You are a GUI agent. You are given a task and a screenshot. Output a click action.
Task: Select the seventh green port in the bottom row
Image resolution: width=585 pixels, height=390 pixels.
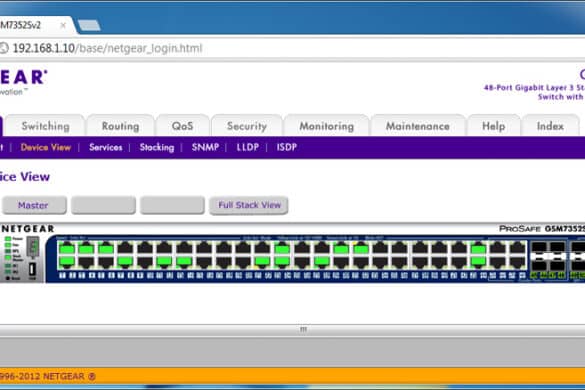click(x=321, y=262)
